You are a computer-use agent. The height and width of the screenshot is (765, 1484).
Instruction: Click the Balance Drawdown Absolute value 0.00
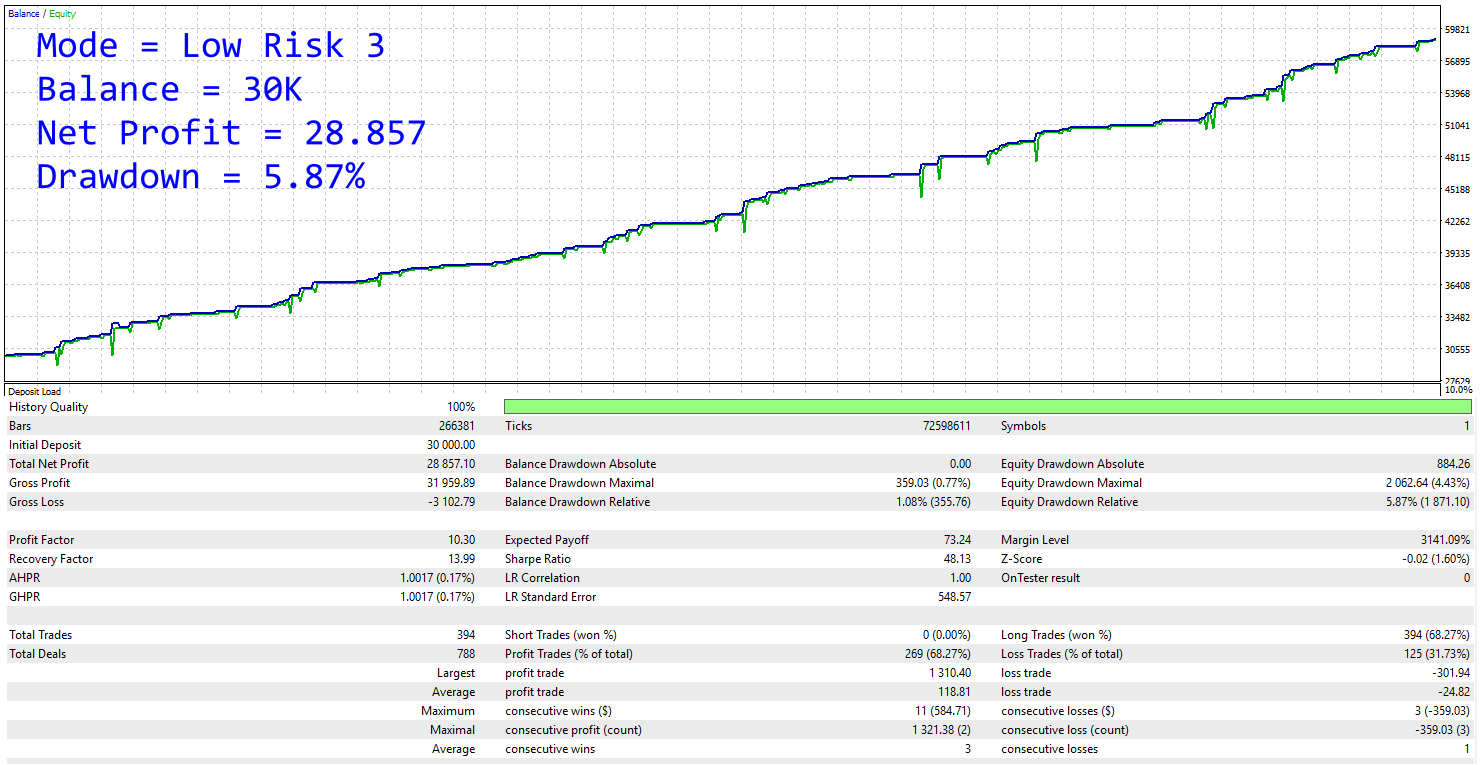pyautogui.click(x=961, y=464)
